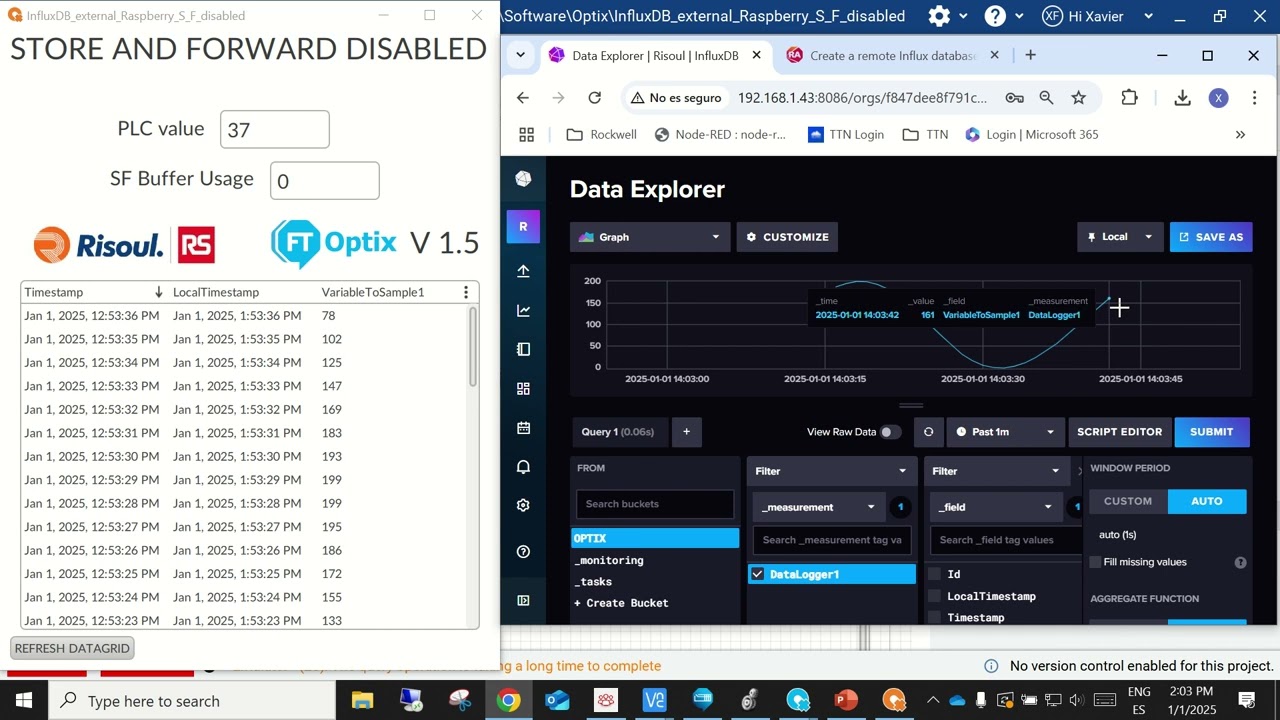
Task: Click the CUSTOMIZE button
Action: point(787,237)
